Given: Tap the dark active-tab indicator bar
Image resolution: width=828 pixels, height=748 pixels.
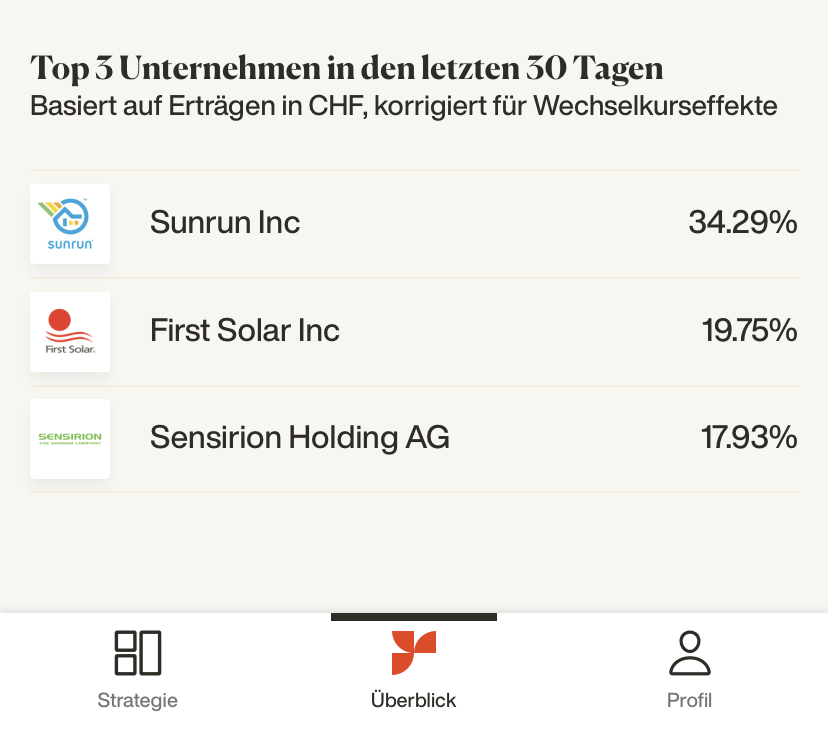Looking at the screenshot, I should click(x=414, y=617).
